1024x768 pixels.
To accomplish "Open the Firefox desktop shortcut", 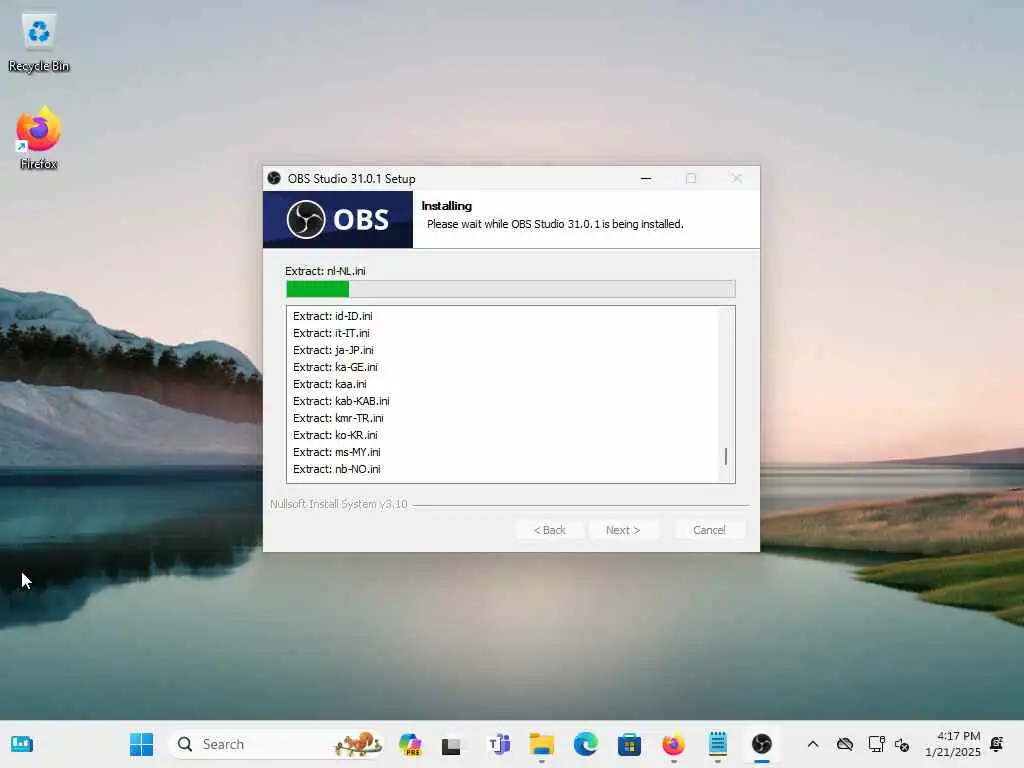I will [39, 138].
